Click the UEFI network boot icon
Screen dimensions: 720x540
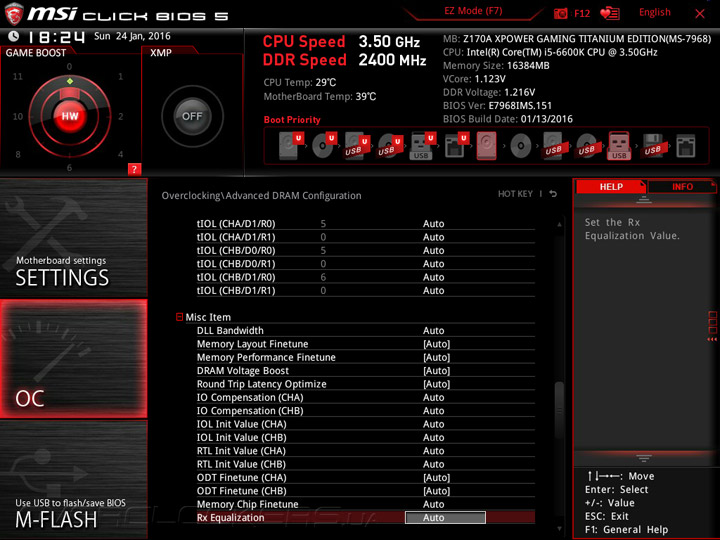click(x=456, y=146)
